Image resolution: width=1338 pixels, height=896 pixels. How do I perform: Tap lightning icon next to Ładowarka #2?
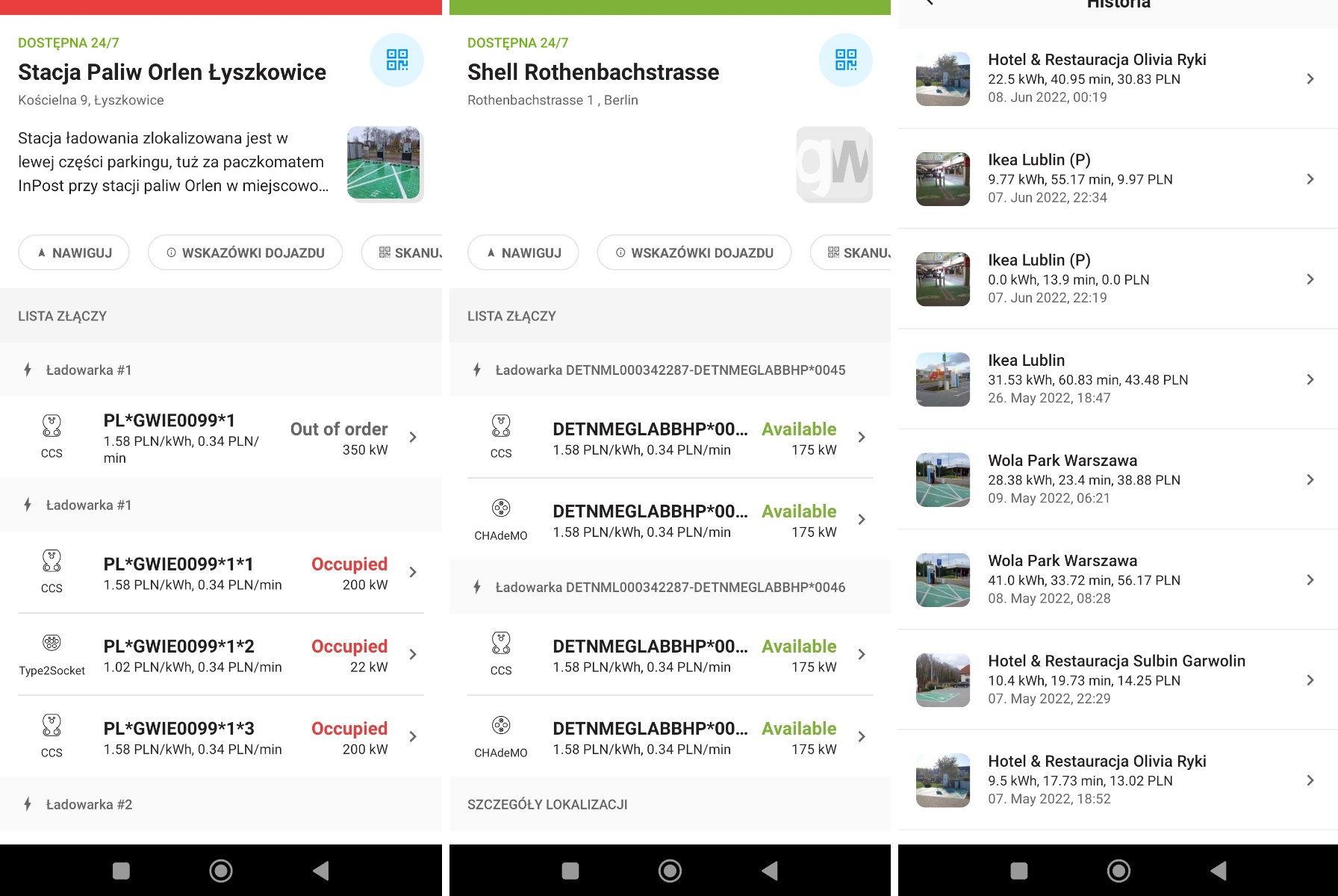click(x=28, y=804)
